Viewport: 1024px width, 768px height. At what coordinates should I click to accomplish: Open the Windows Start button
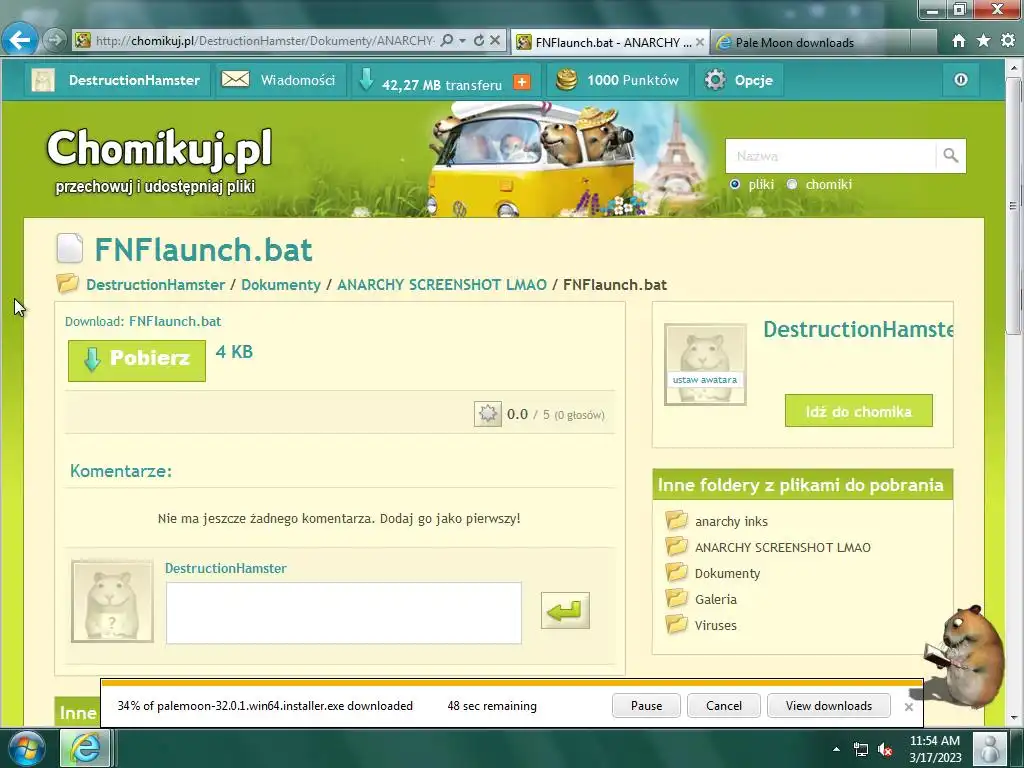(x=27, y=748)
